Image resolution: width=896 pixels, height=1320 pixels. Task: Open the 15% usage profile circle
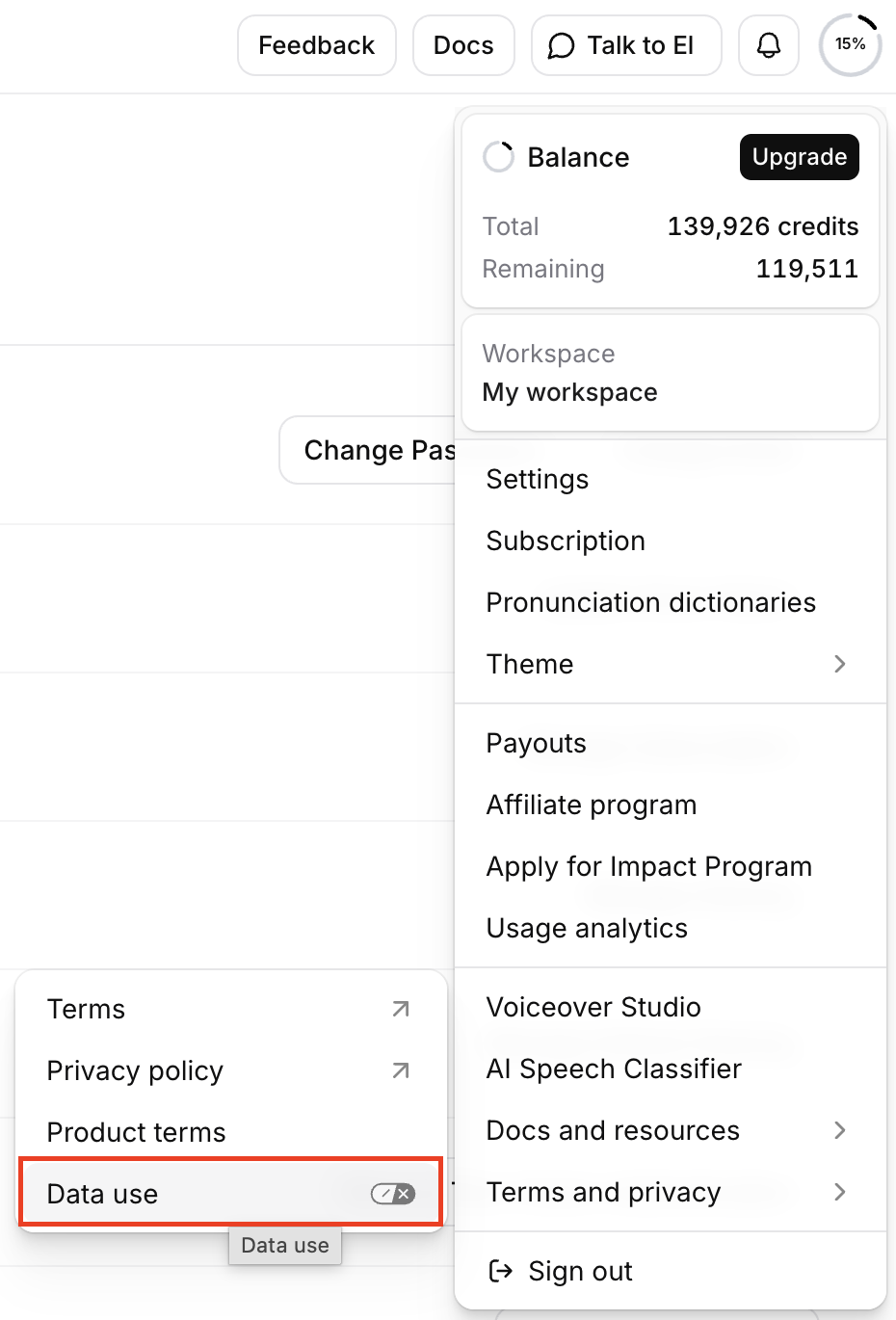[x=851, y=44]
